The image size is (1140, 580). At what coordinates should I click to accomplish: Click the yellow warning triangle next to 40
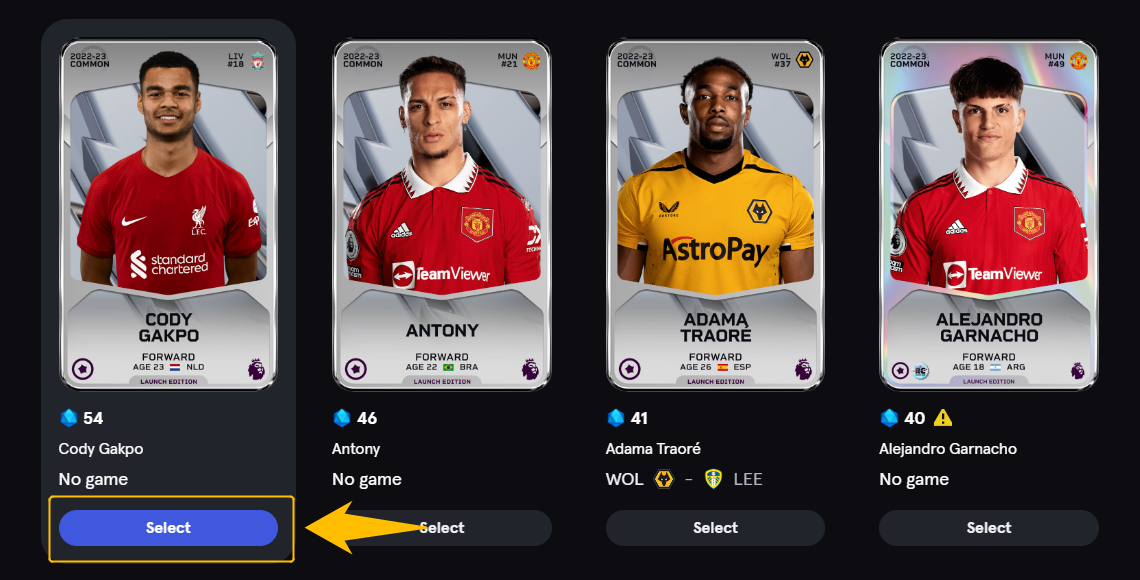point(943,418)
